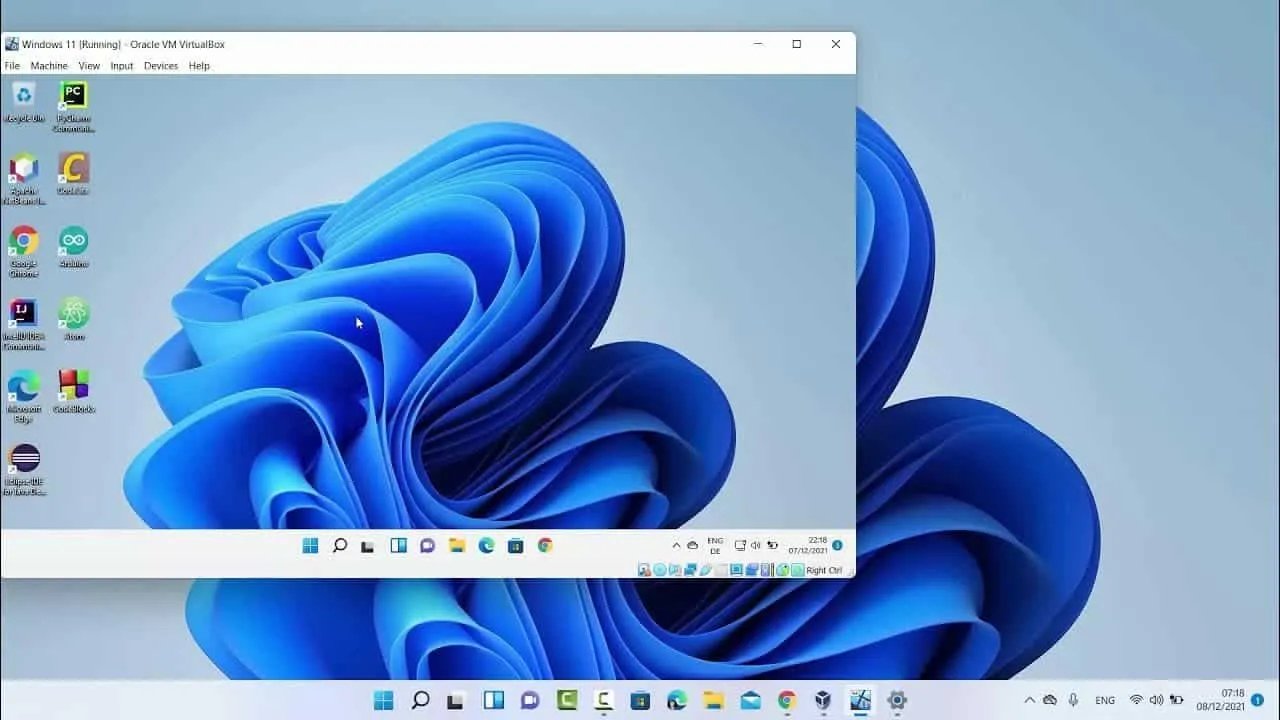Expand hidden icons in the guest tray
This screenshot has width=1280, height=720.
pyautogui.click(x=676, y=545)
